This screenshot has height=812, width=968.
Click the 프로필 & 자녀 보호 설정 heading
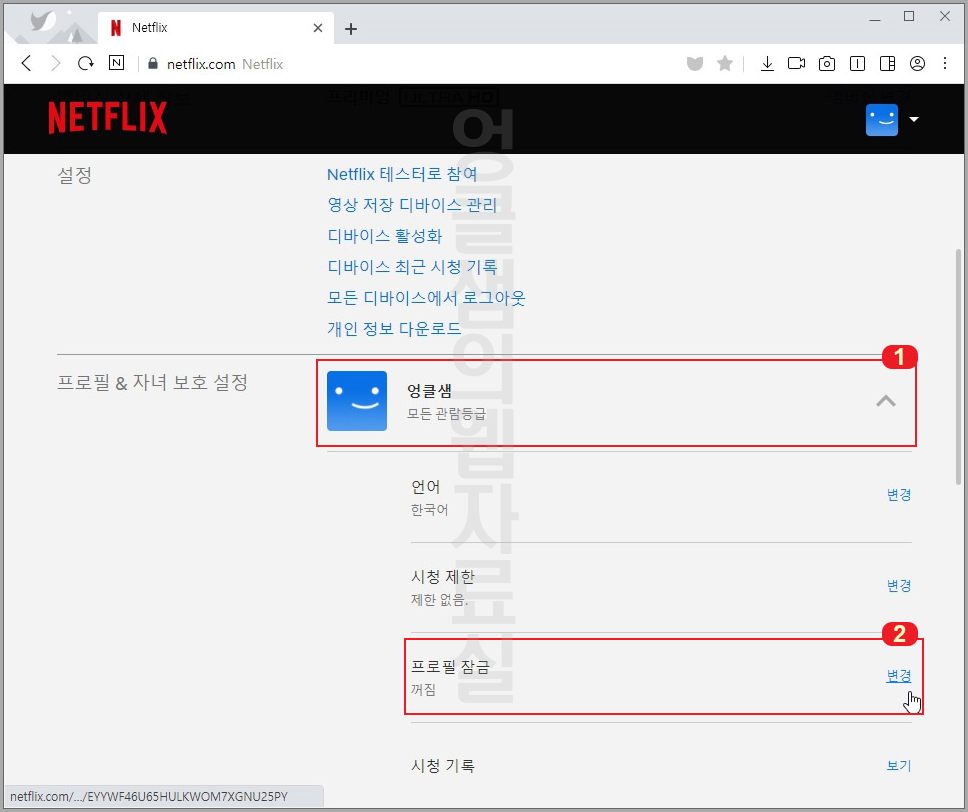(152, 382)
